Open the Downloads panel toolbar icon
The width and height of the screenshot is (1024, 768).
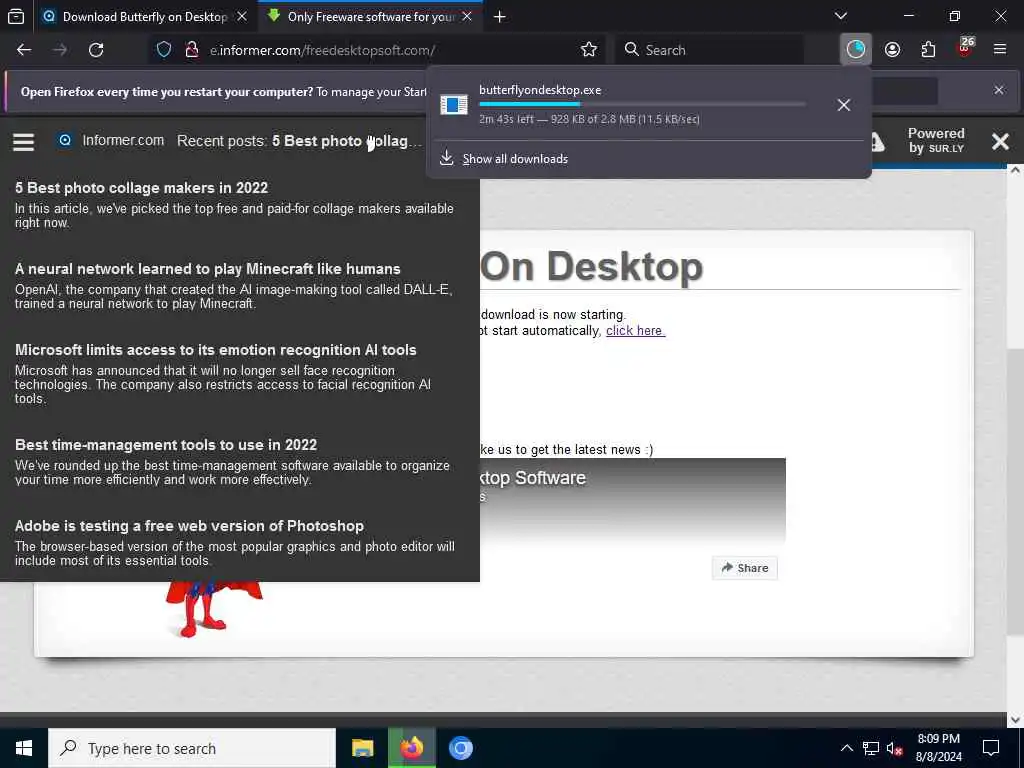tap(856, 50)
